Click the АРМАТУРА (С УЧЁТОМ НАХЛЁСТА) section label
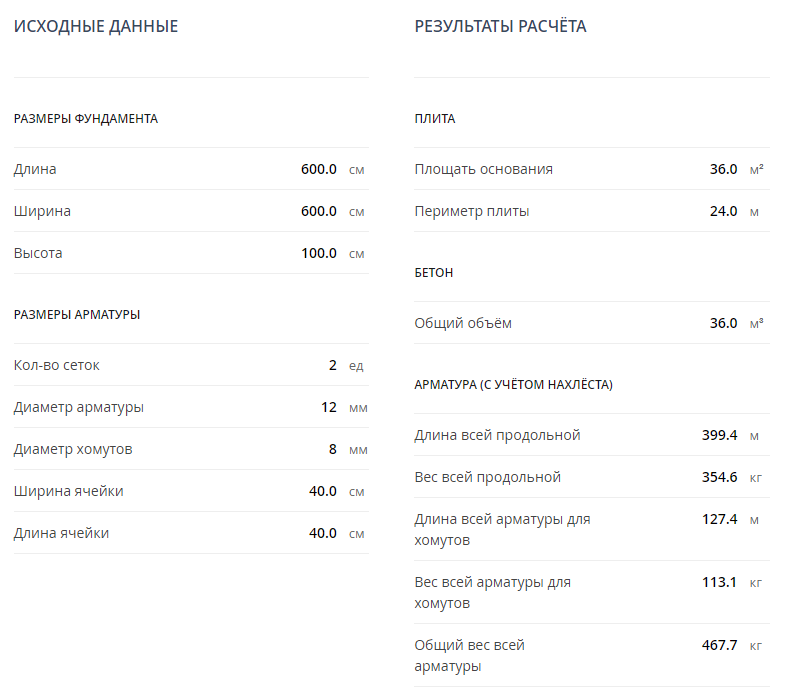 pyautogui.click(x=513, y=384)
